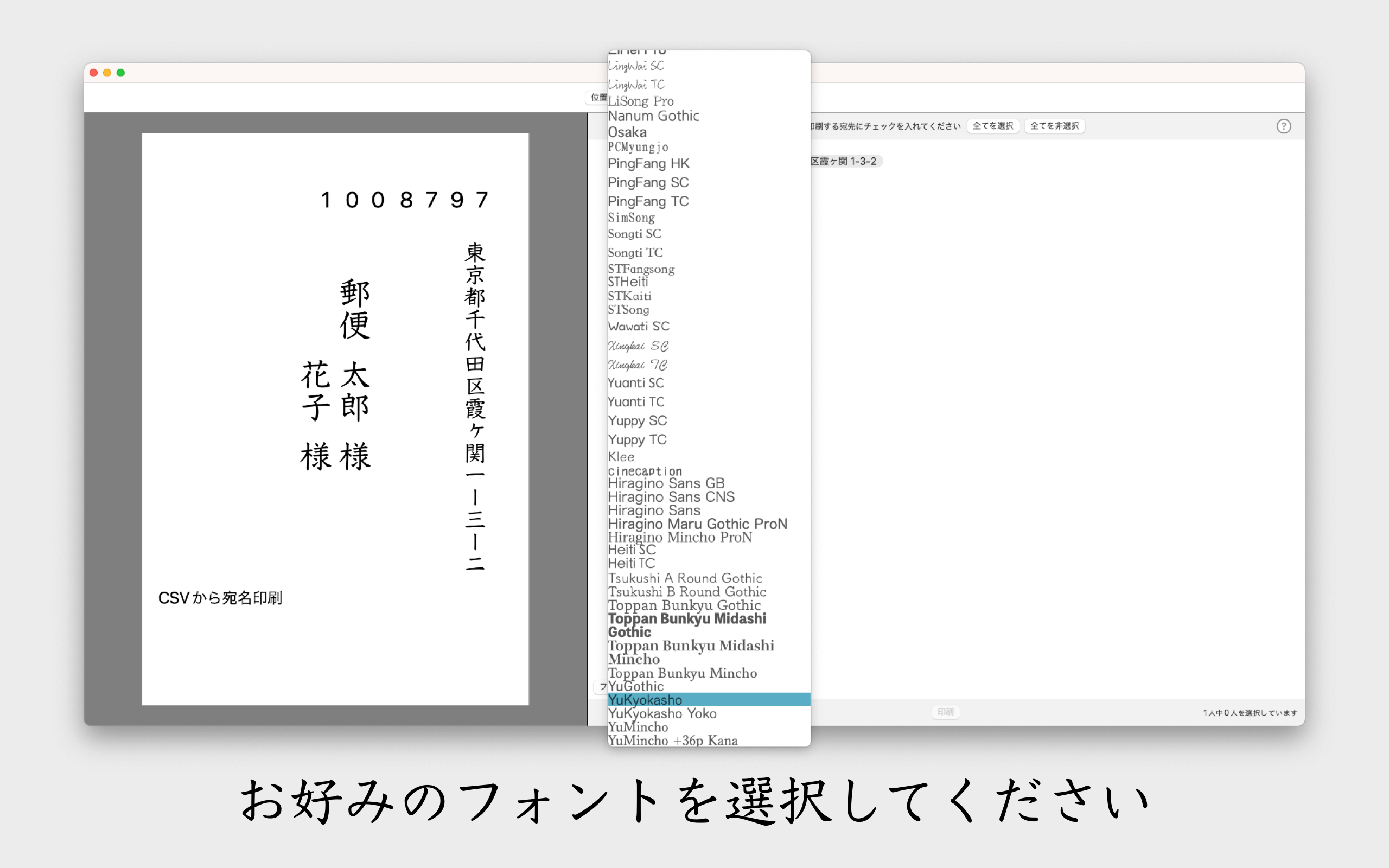Click the red close window button
This screenshot has width=1389, height=868.
(93, 73)
